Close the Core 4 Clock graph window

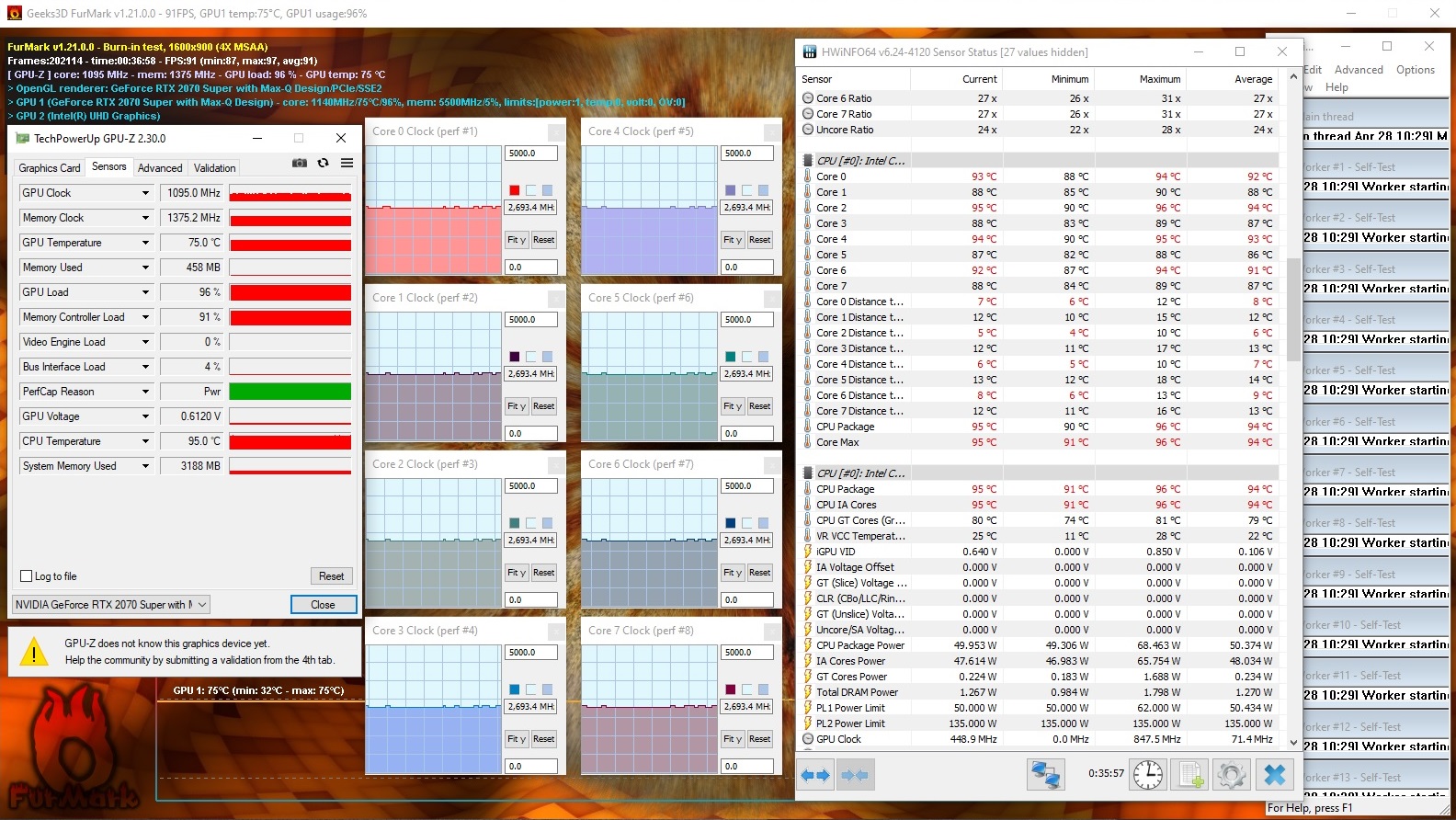773,132
